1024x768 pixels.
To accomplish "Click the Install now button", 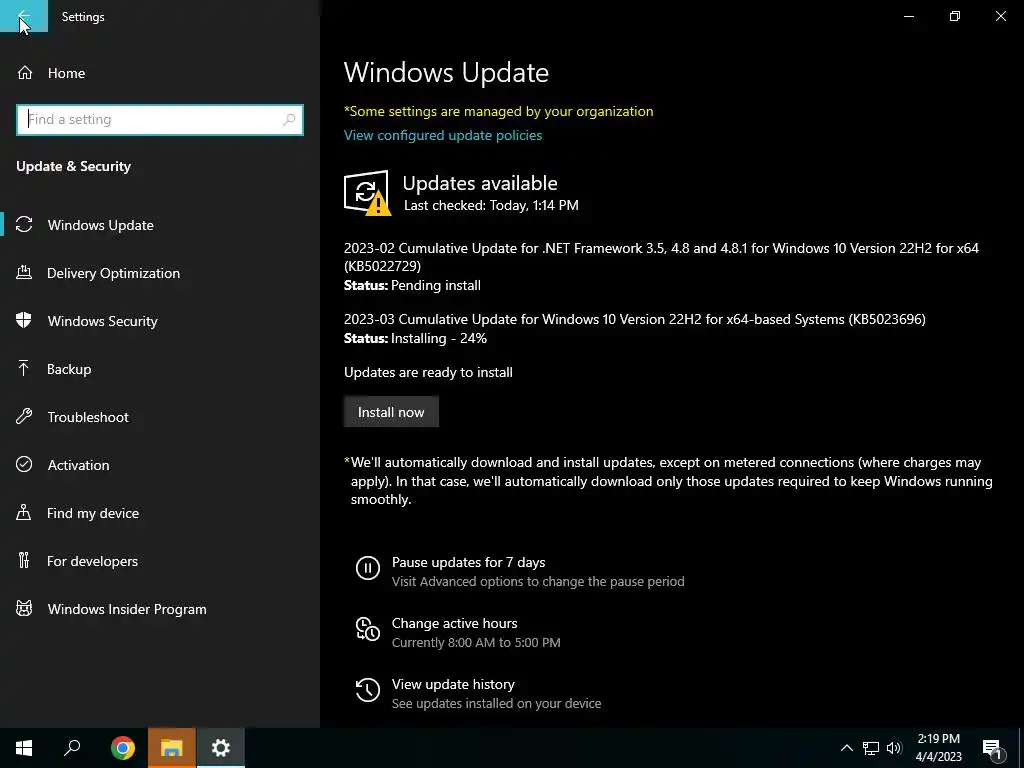I will (391, 412).
